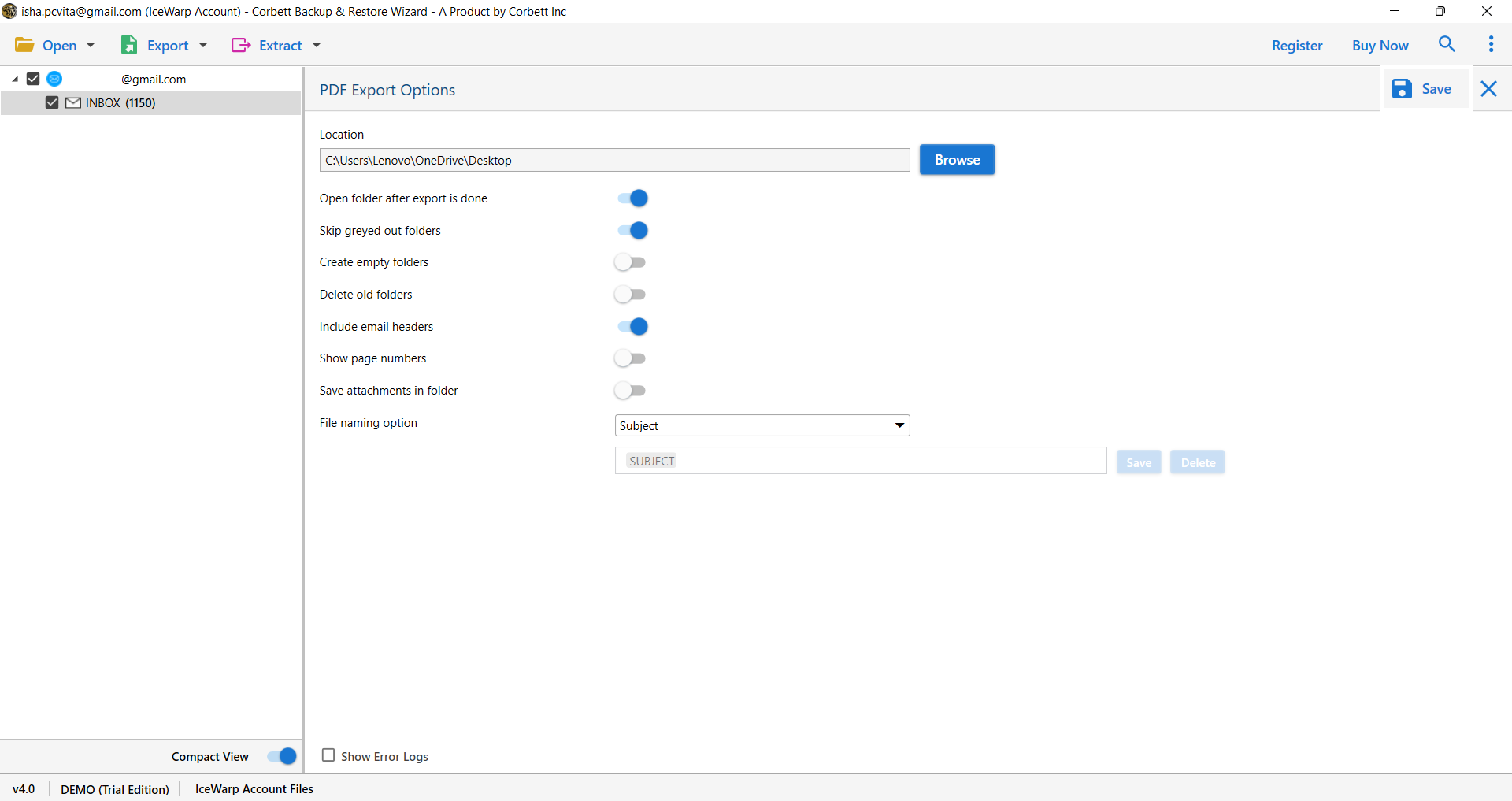The width and height of the screenshot is (1512, 801).
Task: Uncheck the gmail.com account checkbox
Action: (33, 79)
